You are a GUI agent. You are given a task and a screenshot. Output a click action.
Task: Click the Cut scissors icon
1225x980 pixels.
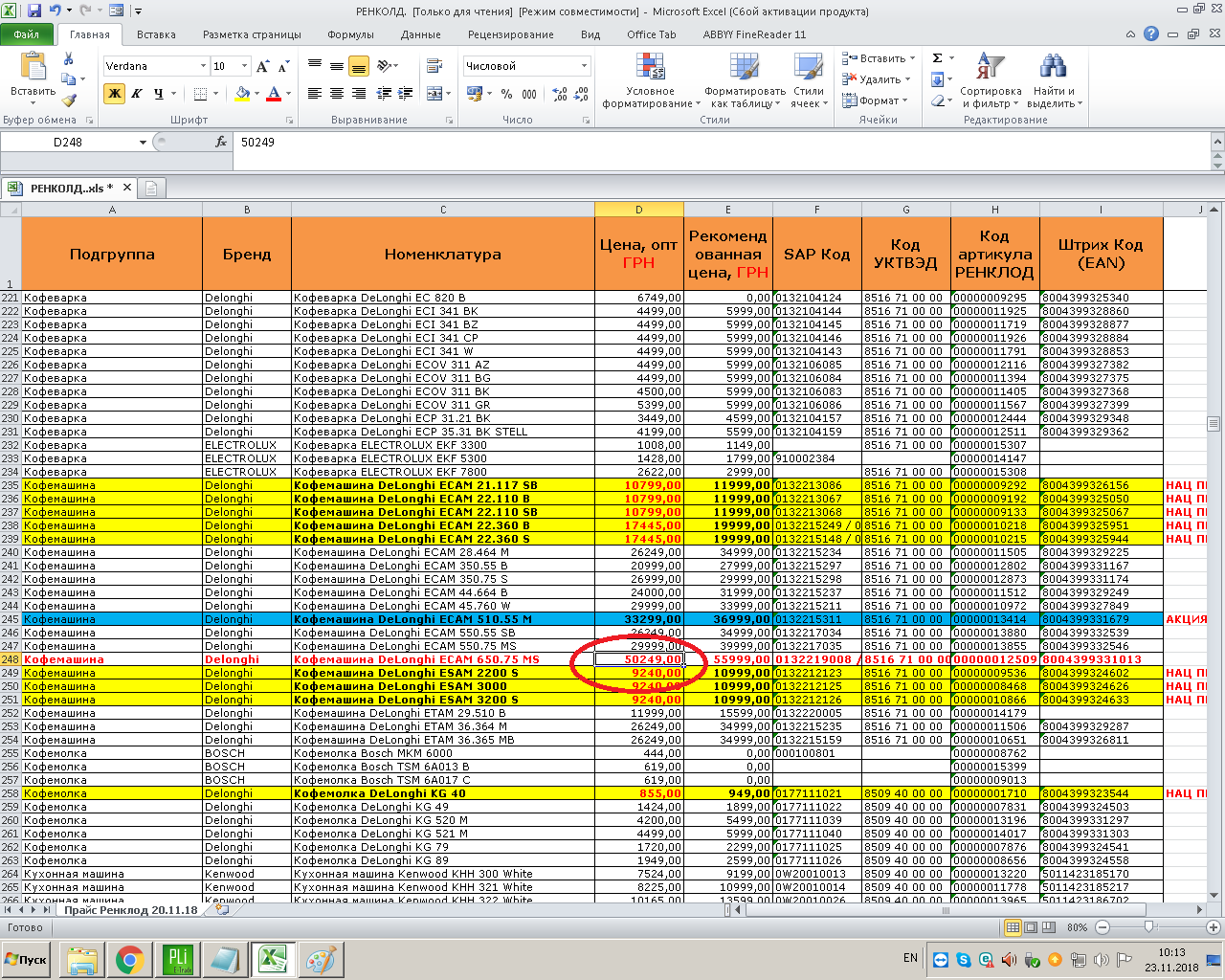click(69, 59)
